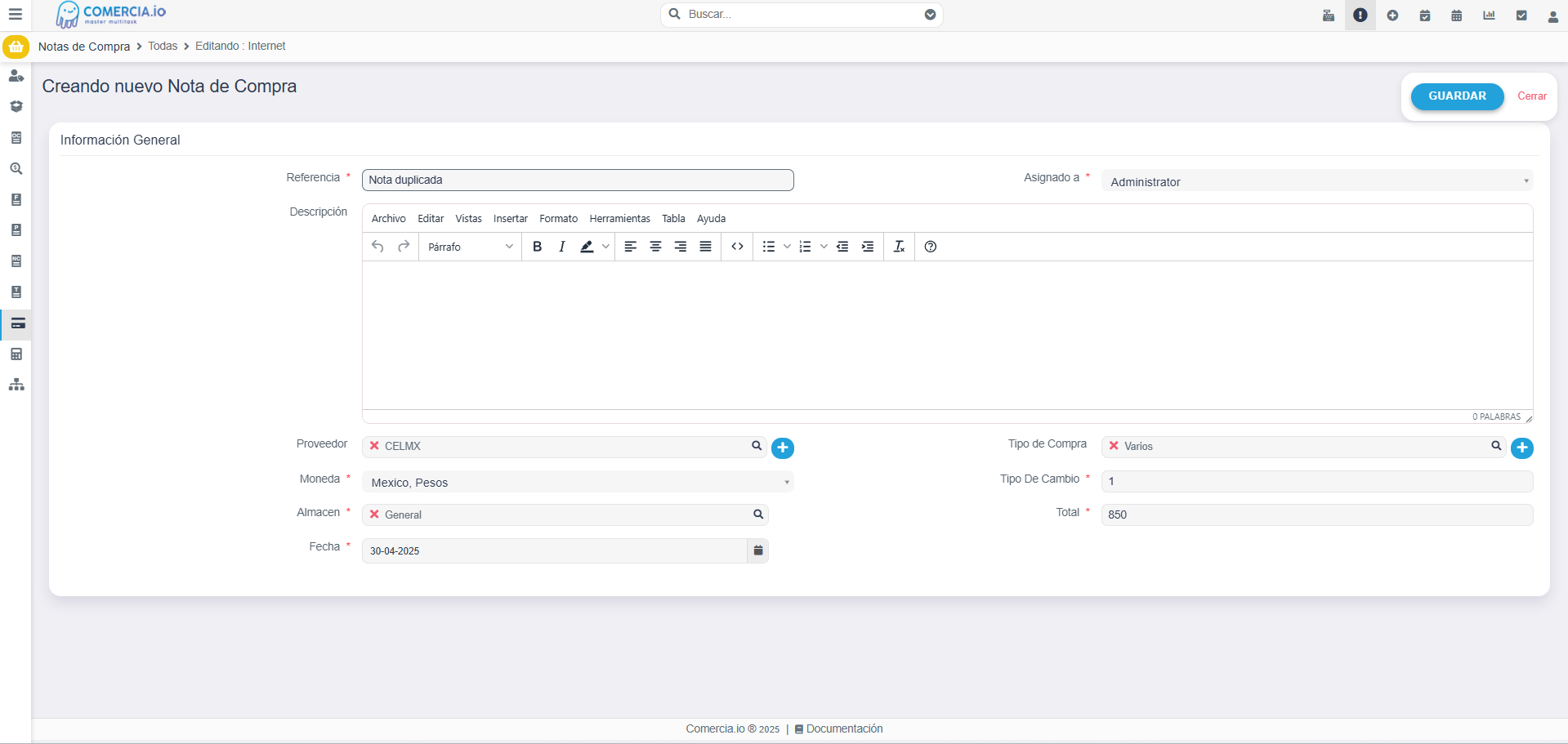Align text left in editor

[630, 247]
